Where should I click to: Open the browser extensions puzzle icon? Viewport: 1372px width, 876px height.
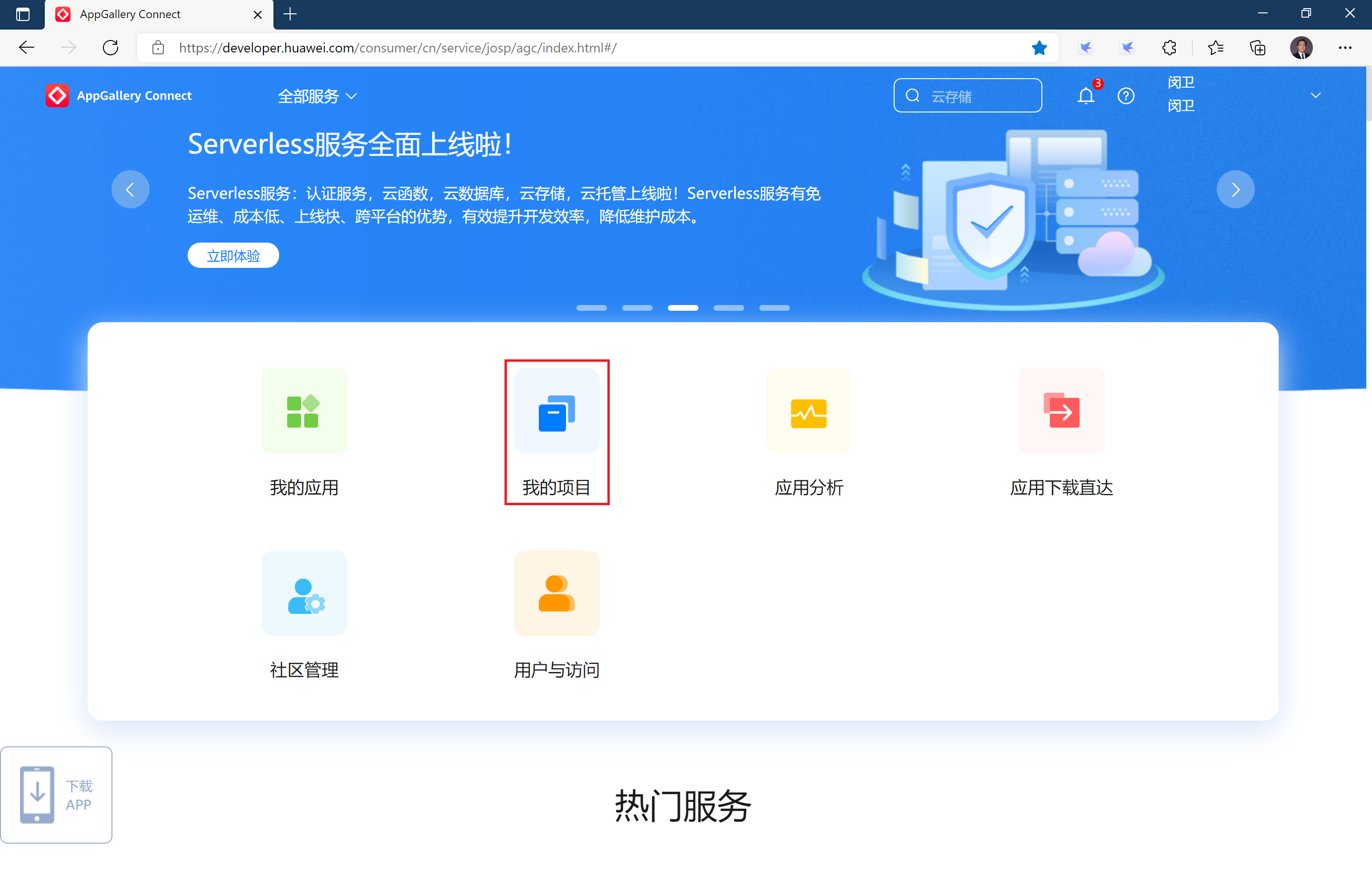click(x=1169, y=48)
